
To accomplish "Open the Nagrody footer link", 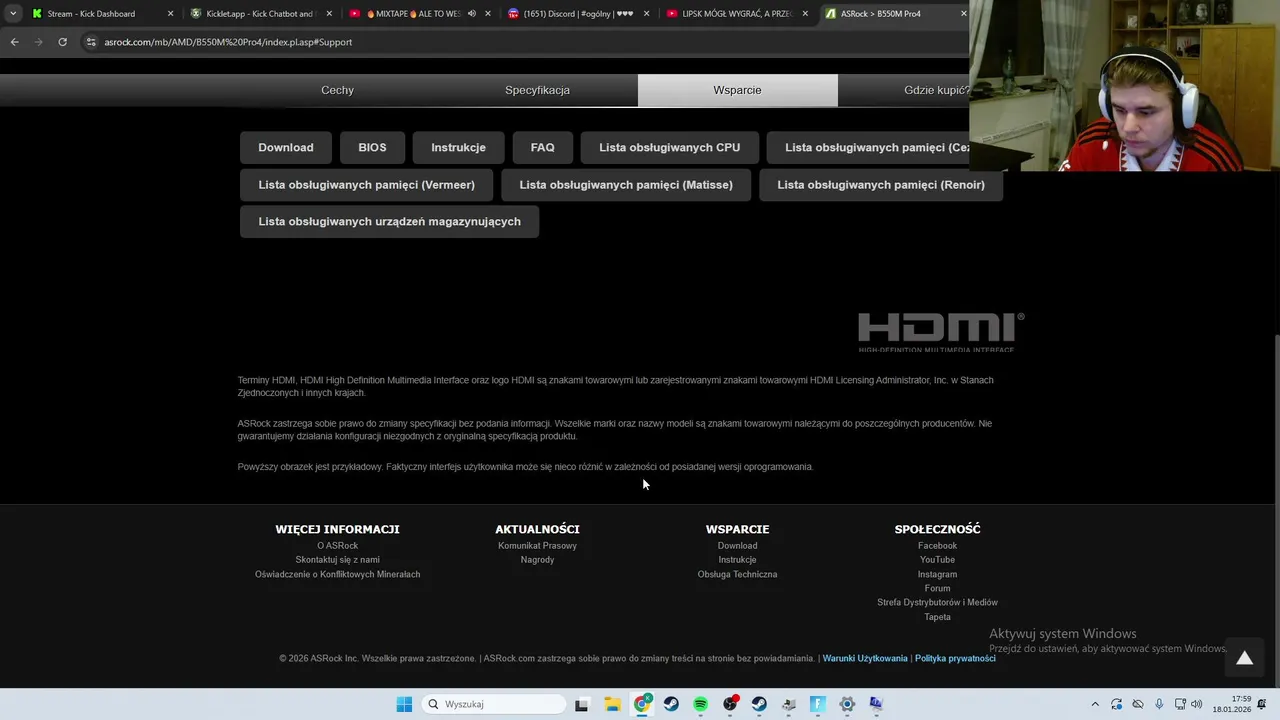I will click(x=537, y=560).
